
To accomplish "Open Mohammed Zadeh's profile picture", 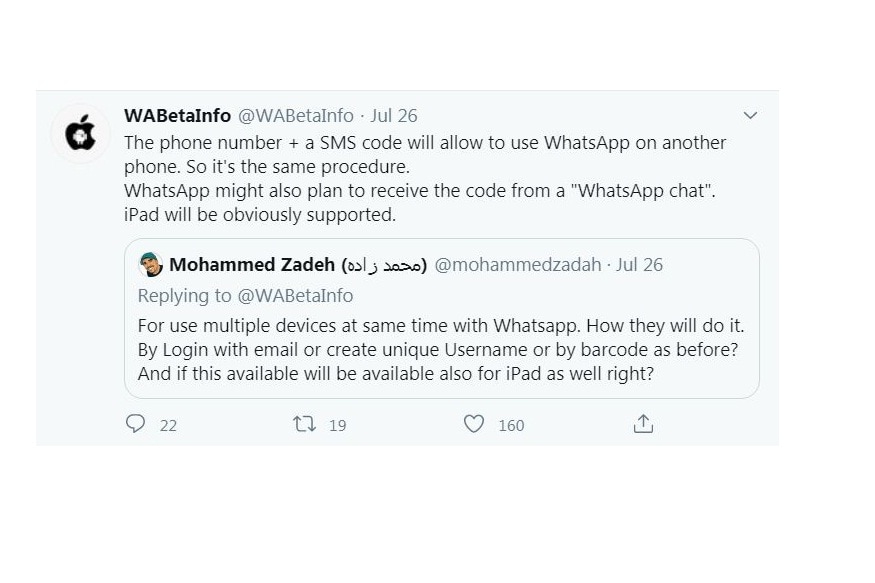I will pyautogui.click(x=151, y=264).
